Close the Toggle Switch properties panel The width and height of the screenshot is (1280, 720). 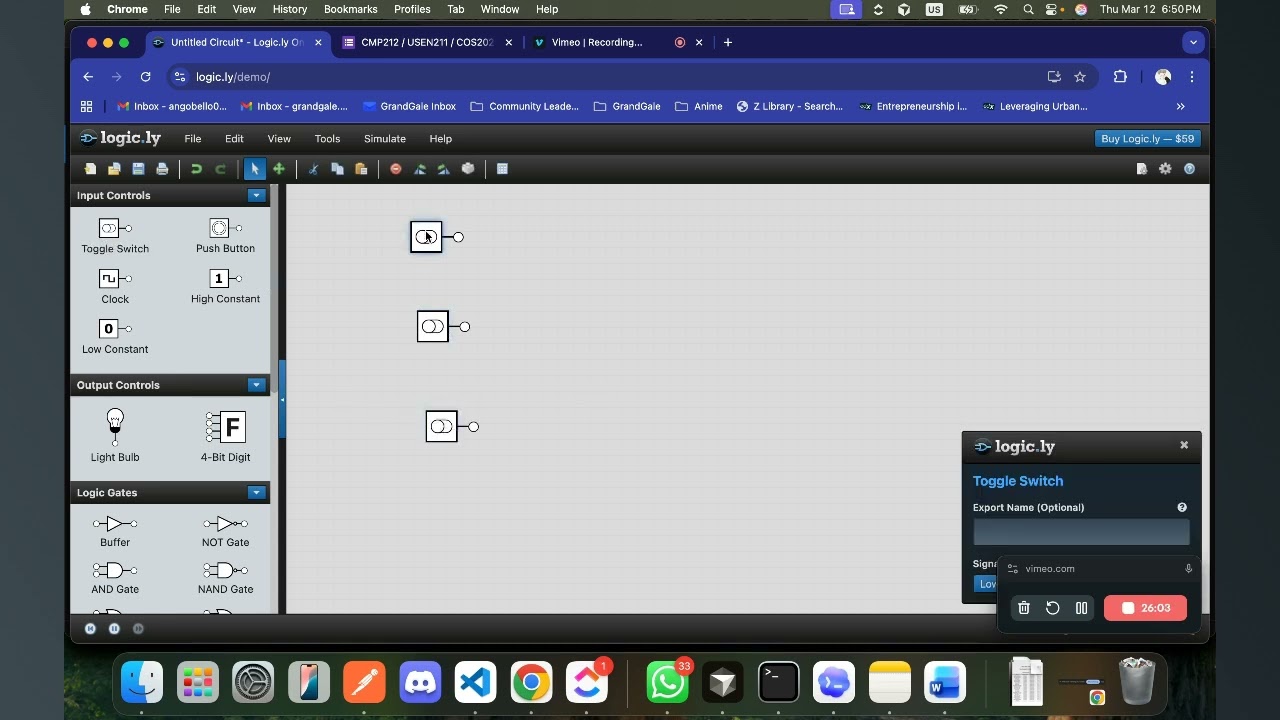pos(1184,445)
